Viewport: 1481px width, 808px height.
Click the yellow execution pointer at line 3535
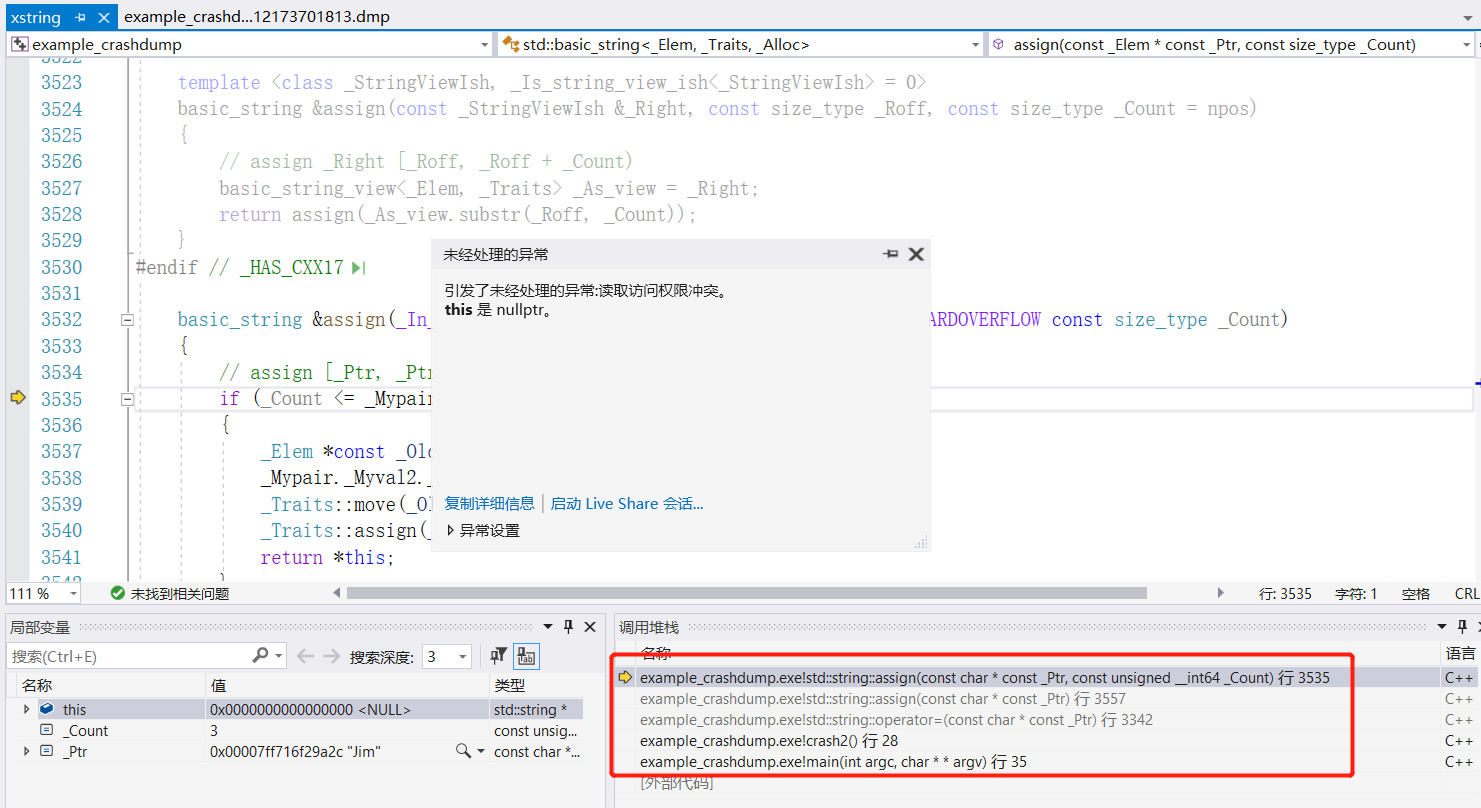pyautogui.click(x=16, y=398)
